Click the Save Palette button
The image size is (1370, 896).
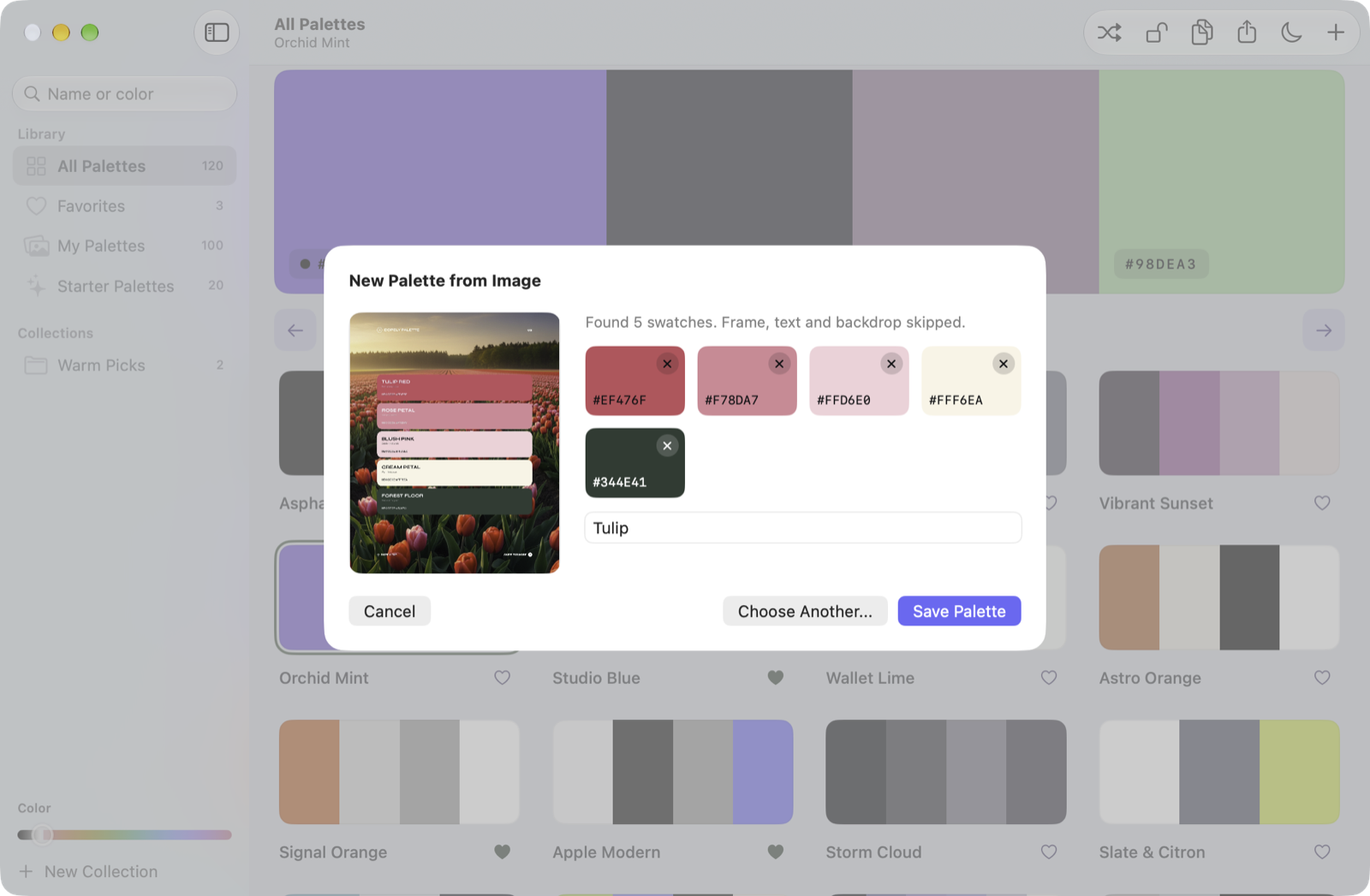[959, 611]
